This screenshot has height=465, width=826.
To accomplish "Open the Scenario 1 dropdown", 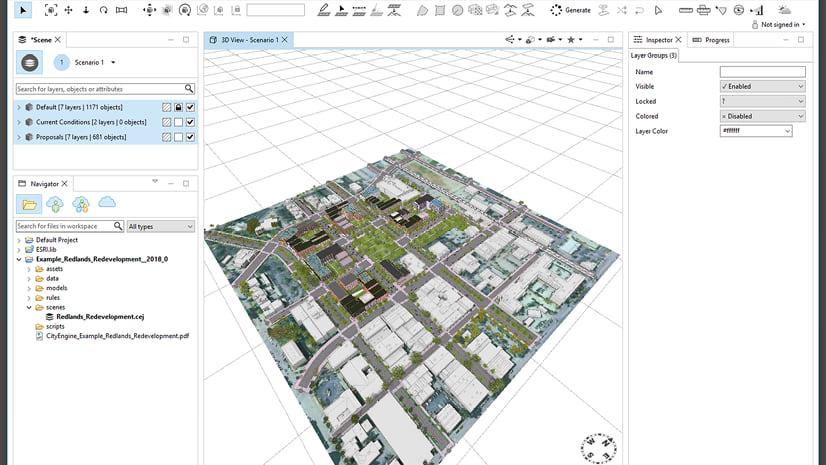I will pos(113,62).
